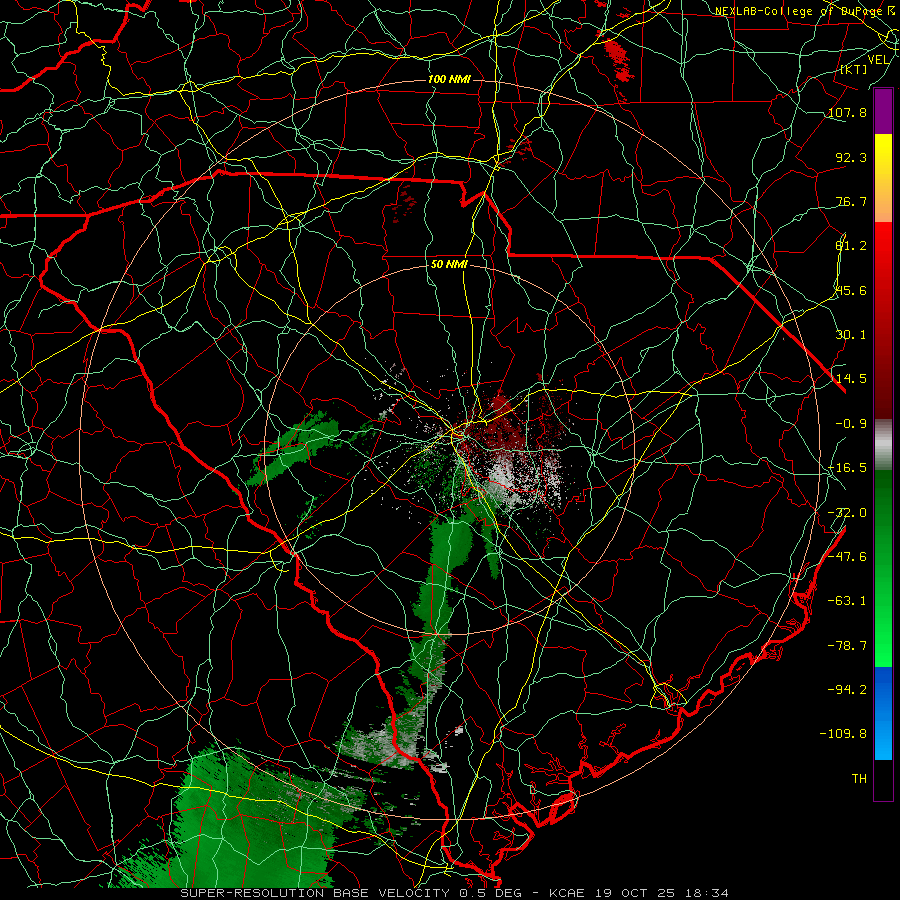This screenshot has width=900, height=900.
Task: Select the -0.9 legend value
Action: 851,424
